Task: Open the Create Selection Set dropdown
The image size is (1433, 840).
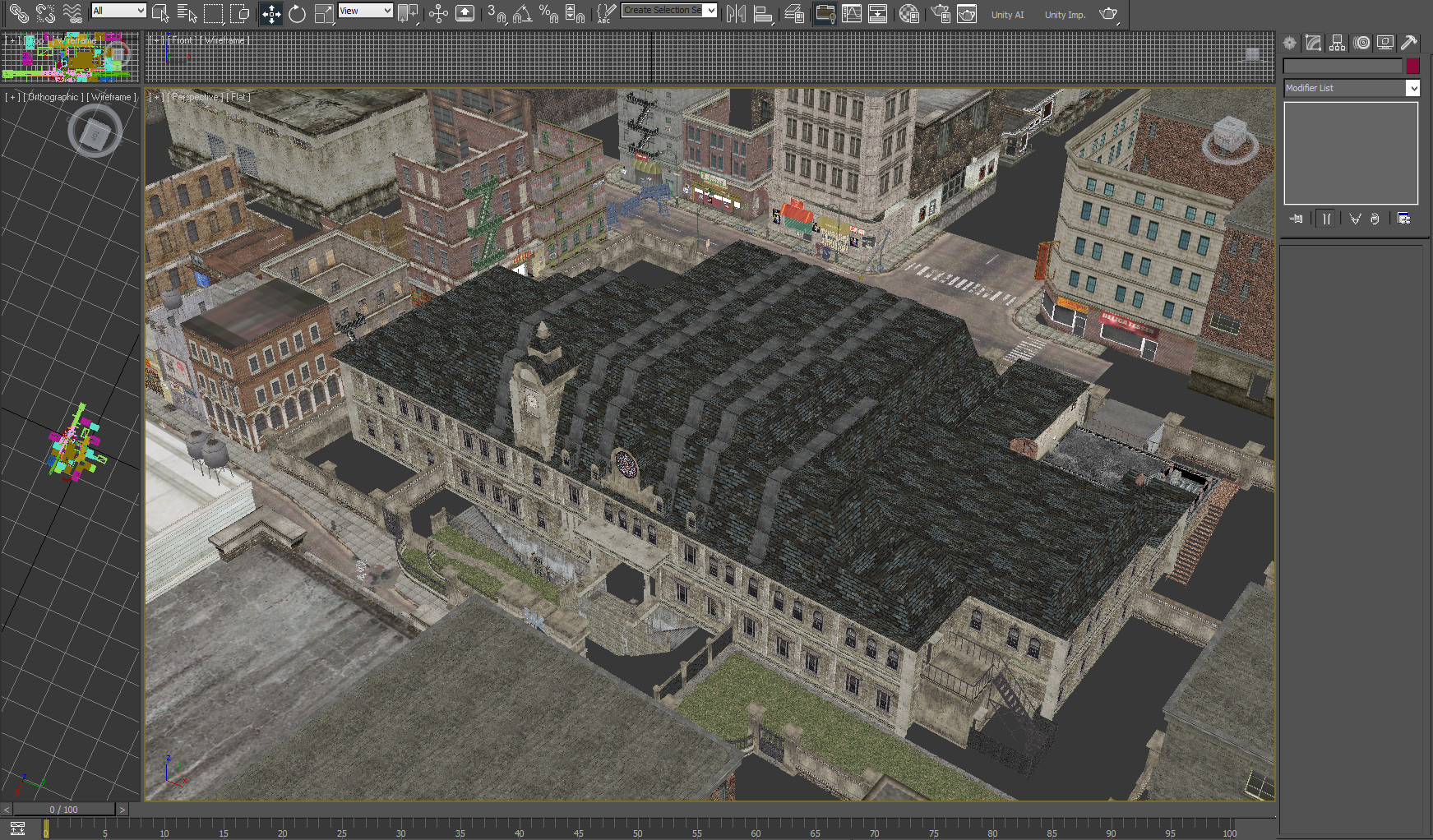Action: coord(710,10)
